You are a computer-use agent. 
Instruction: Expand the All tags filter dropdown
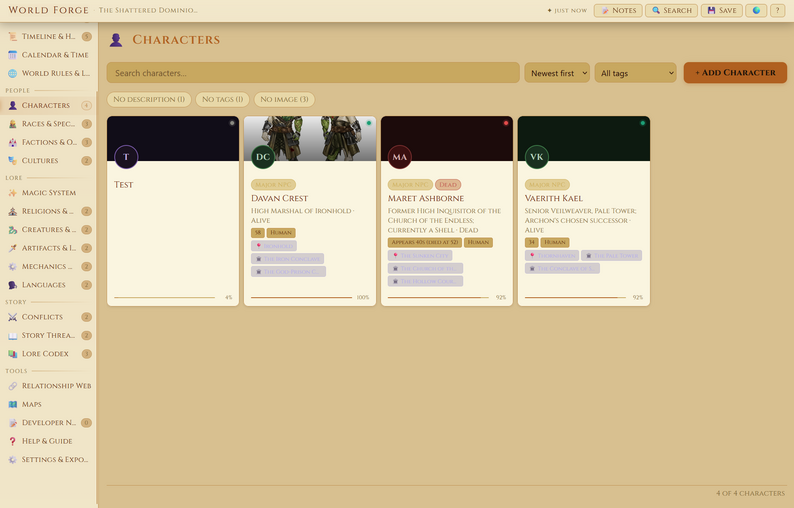tap(636, 73)
